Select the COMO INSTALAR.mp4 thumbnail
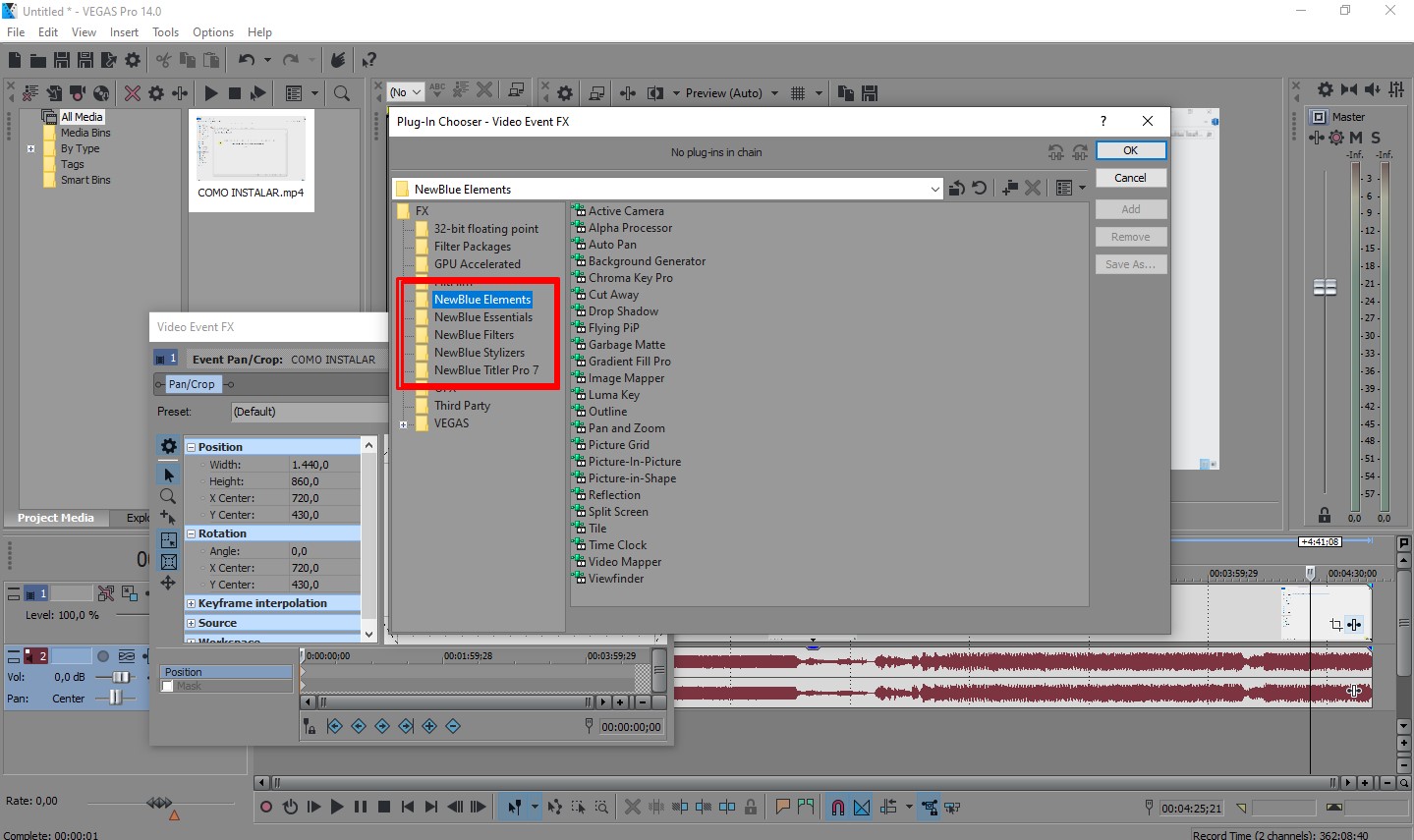 pyautogui.click(x=251, y=149)
